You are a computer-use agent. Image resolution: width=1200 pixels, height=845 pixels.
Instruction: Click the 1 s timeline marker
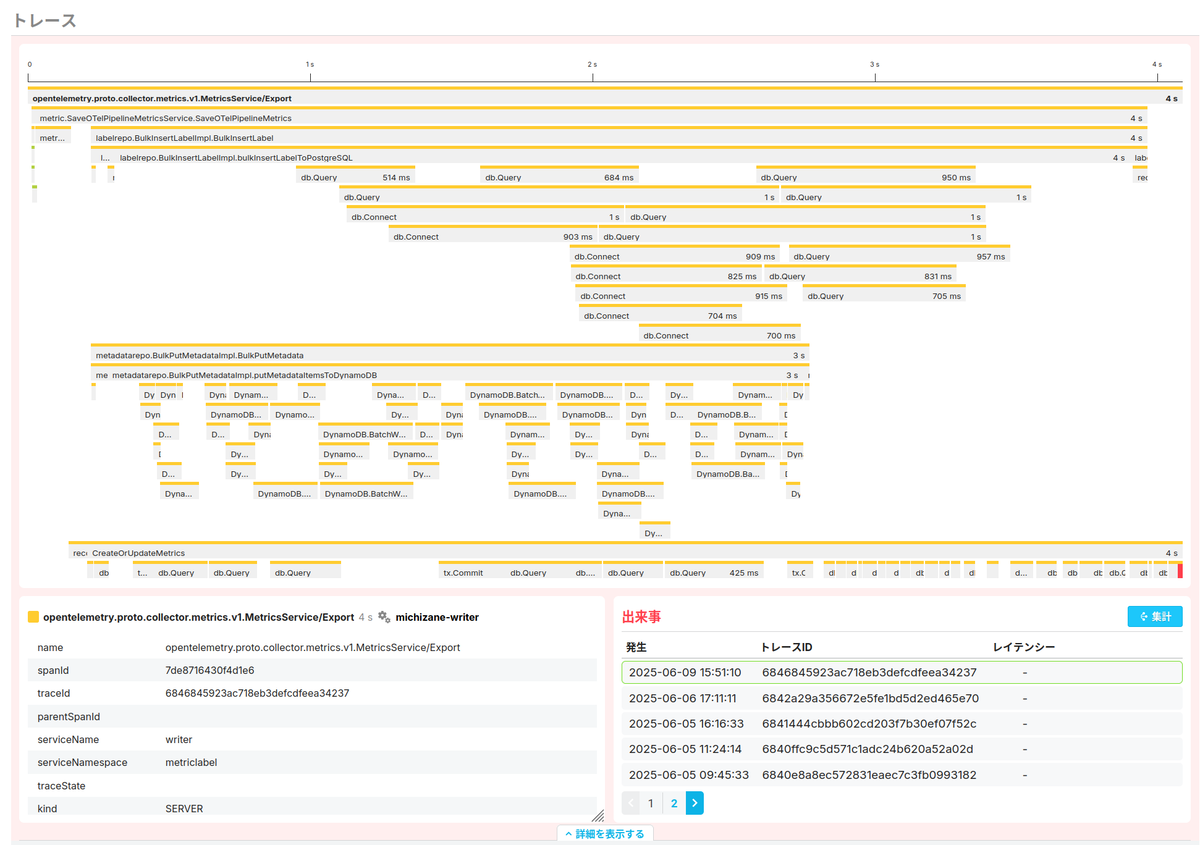(x=311, y=64)
